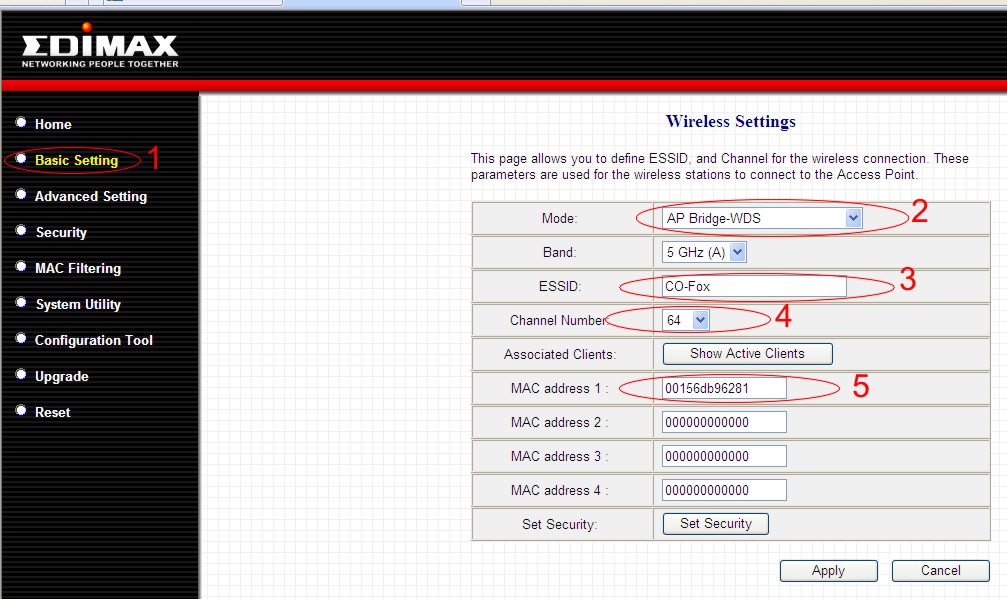Click the MAC address 1 field
Viewport: 1007px width, 599px height.
[x=724, y=388]
